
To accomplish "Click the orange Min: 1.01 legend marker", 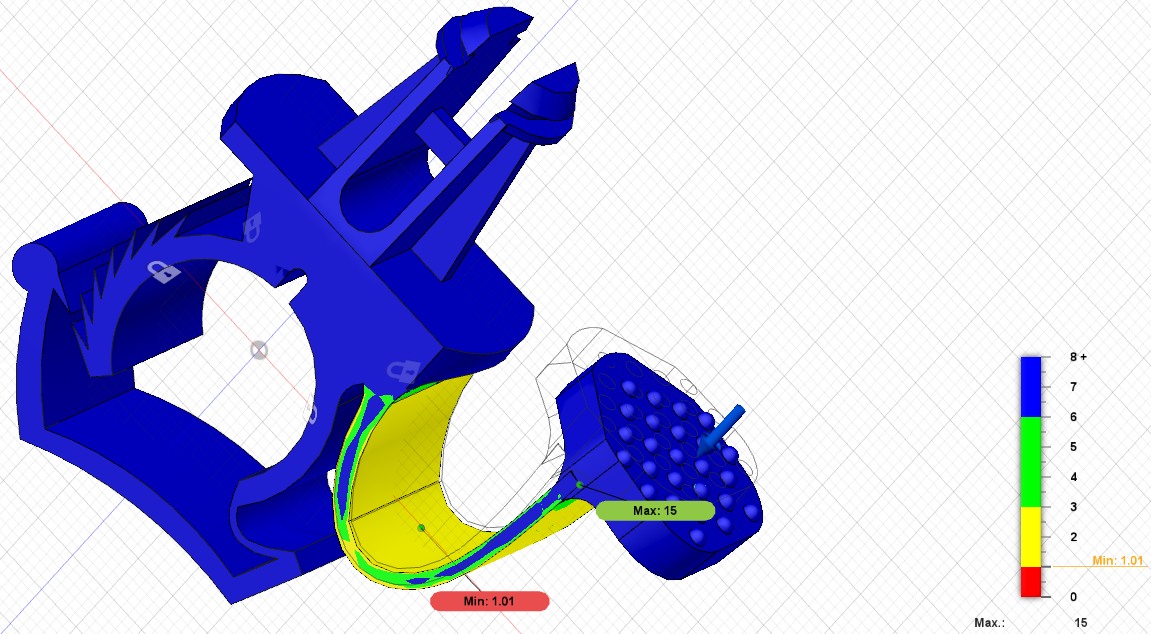I will tap(1117, 561).
